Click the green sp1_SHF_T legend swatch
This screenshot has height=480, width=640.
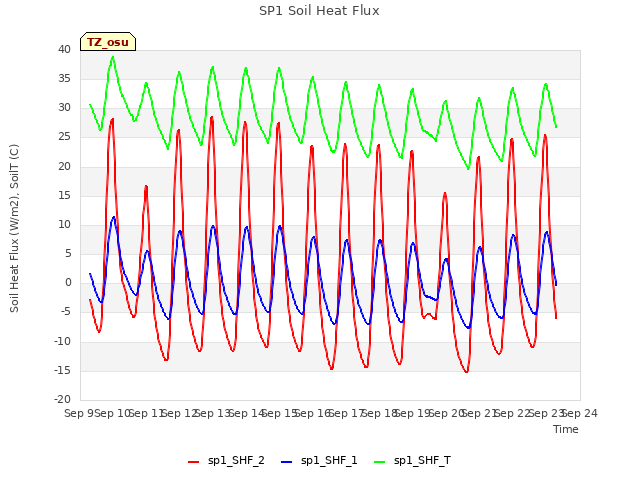pyautogui.click(x=380, y=462)
